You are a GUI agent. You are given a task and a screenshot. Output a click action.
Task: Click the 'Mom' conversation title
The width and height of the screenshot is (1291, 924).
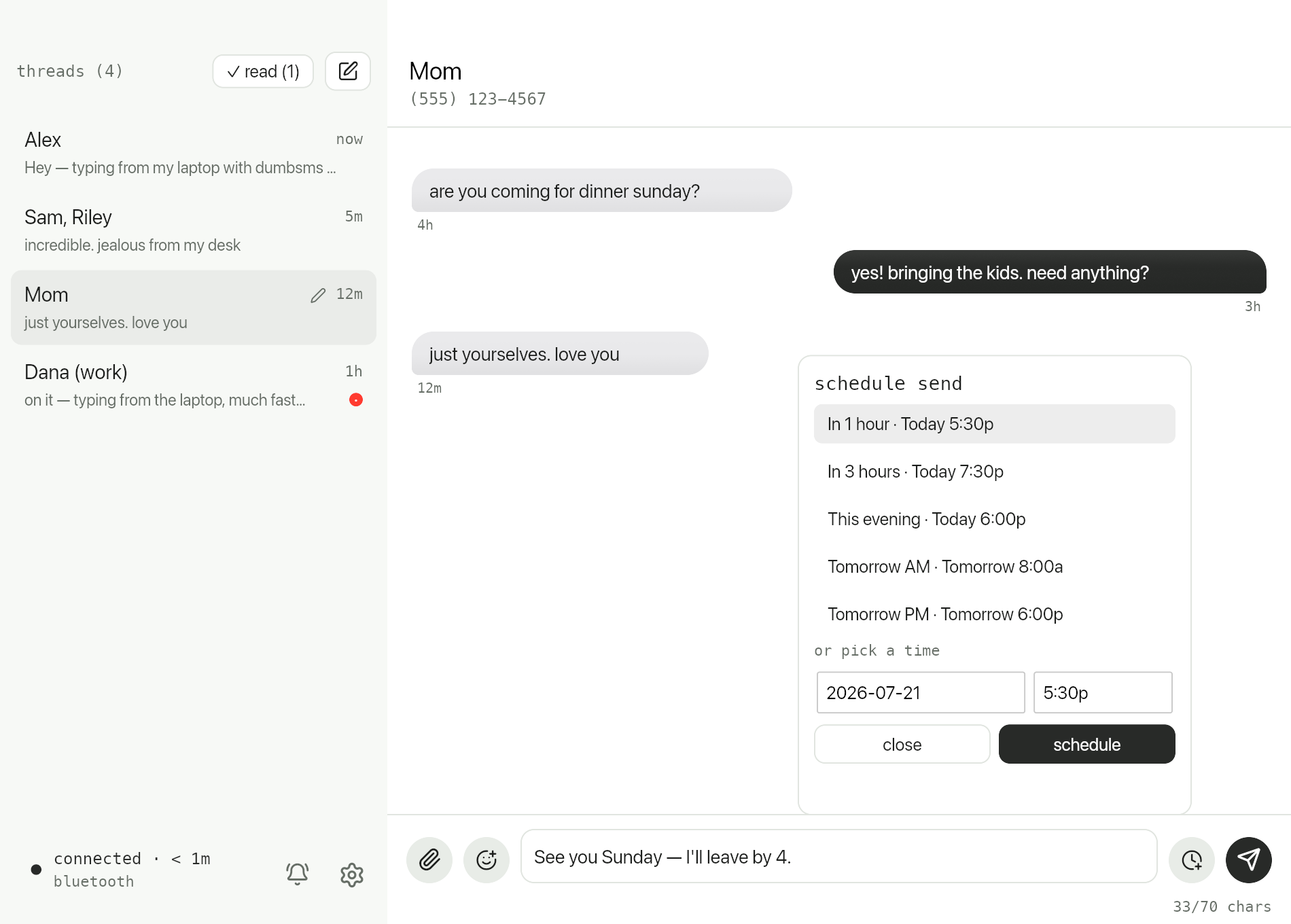(x=436, y=71)
